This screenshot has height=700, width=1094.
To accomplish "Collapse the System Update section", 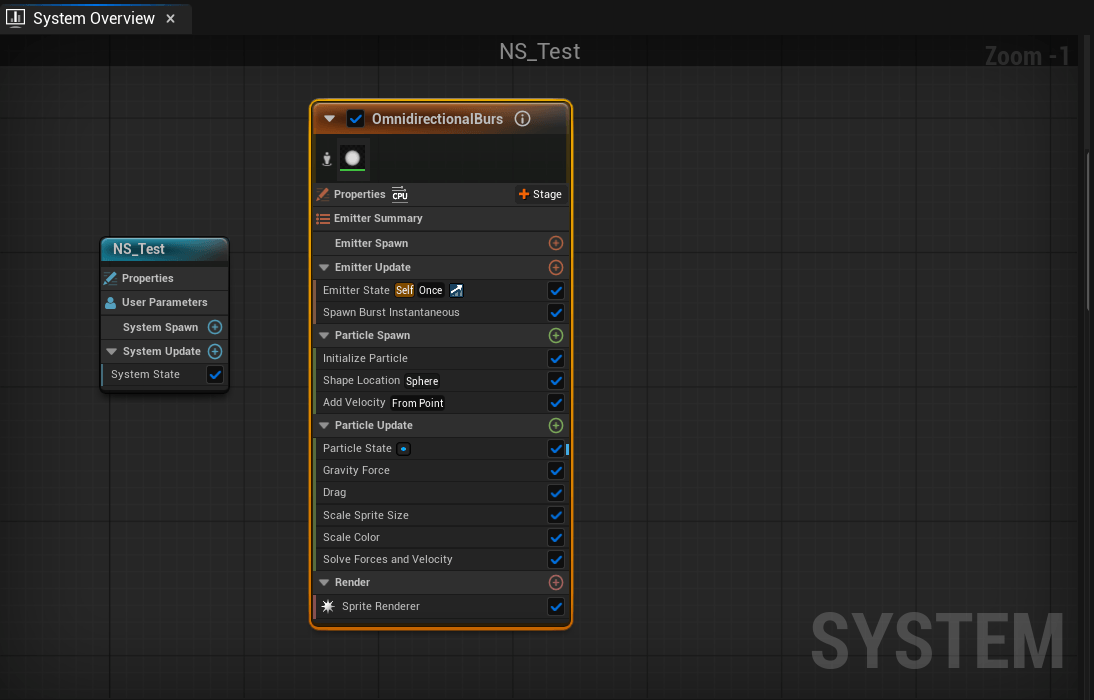I will click(x=111, y=351).
